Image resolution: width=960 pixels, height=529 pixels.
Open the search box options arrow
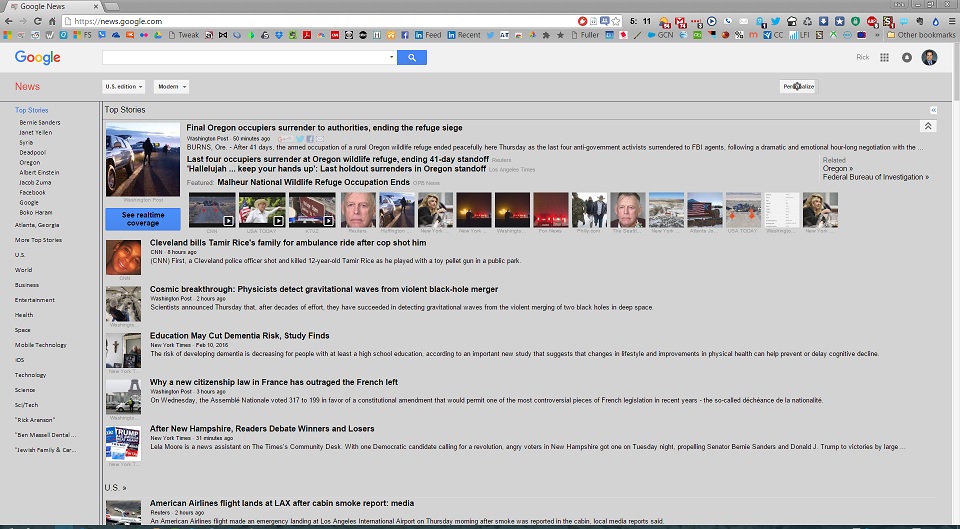391,57
